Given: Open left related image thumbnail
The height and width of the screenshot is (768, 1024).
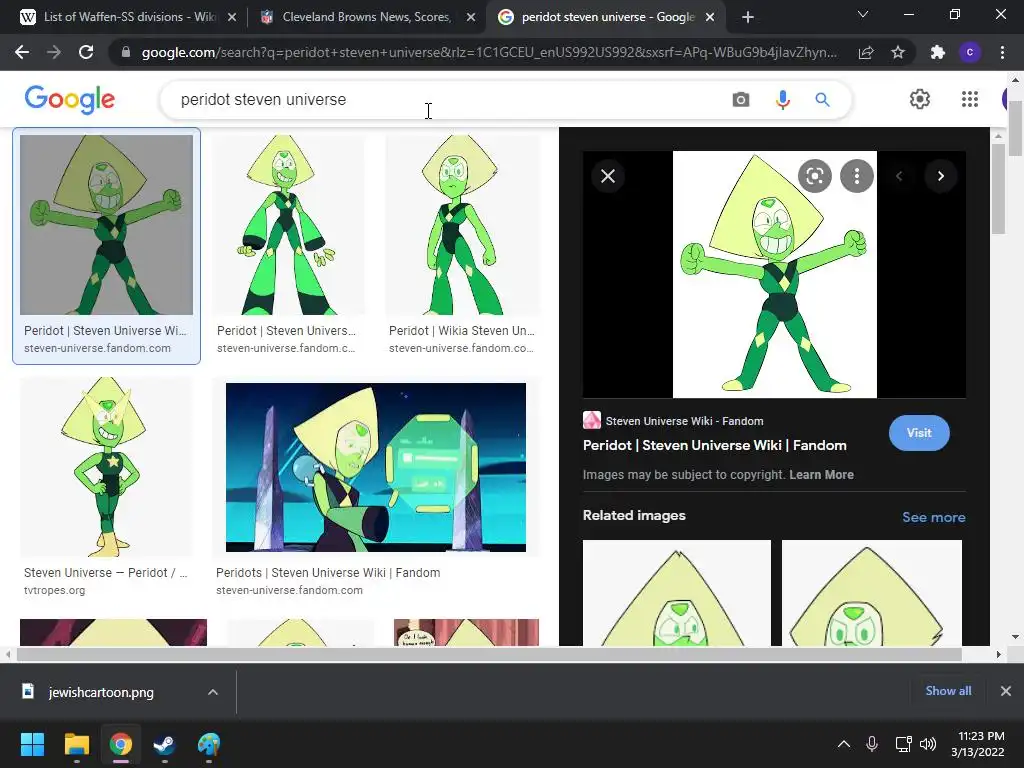Looking at the screenshot, I should point(677,592).
